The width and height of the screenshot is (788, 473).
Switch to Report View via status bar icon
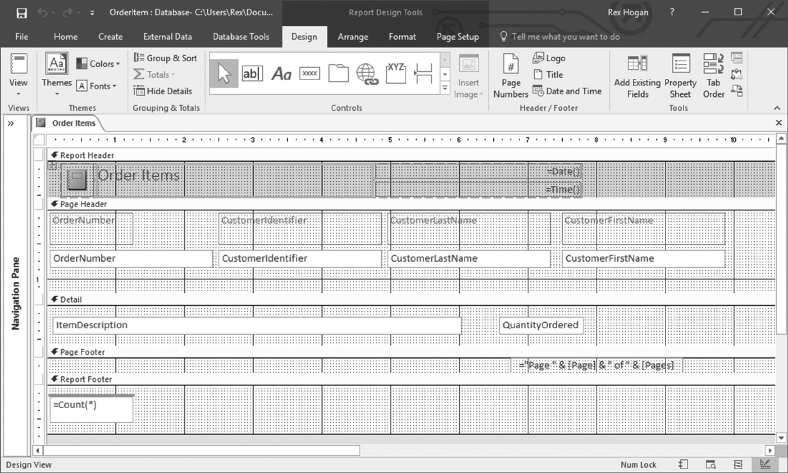click(x=683, y=464)
